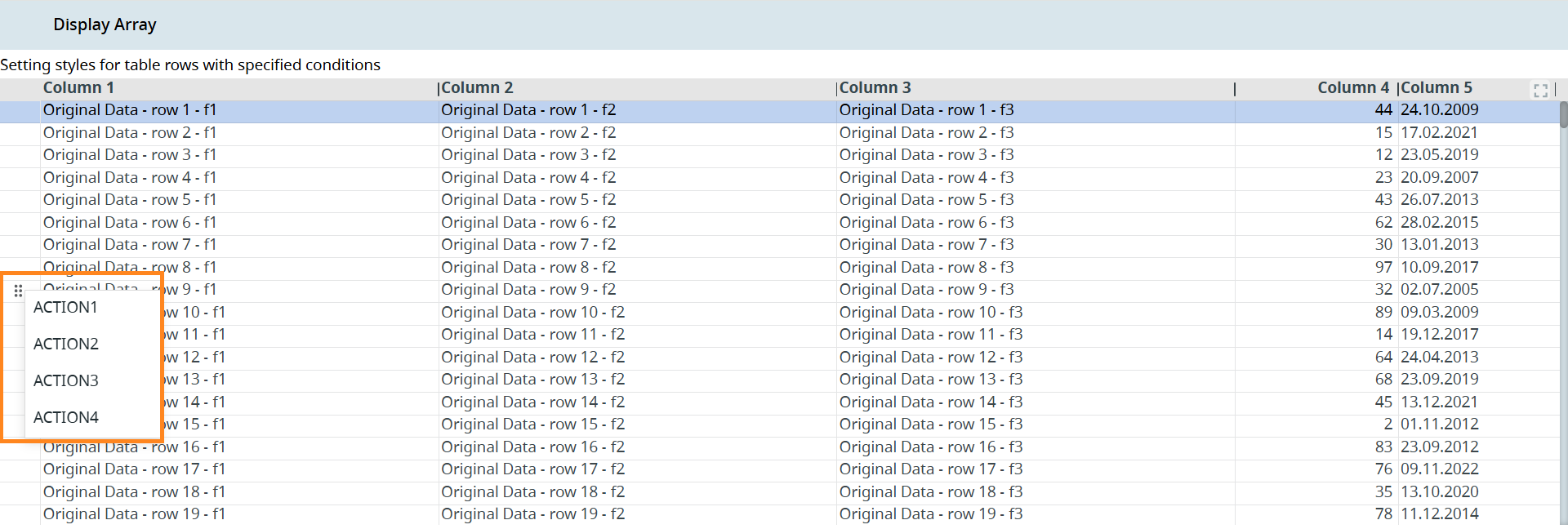This screenshot has width=1568, height=529.
Task: Select the date 17.02.2021 in Column 5
Action: pos(1439,133)
